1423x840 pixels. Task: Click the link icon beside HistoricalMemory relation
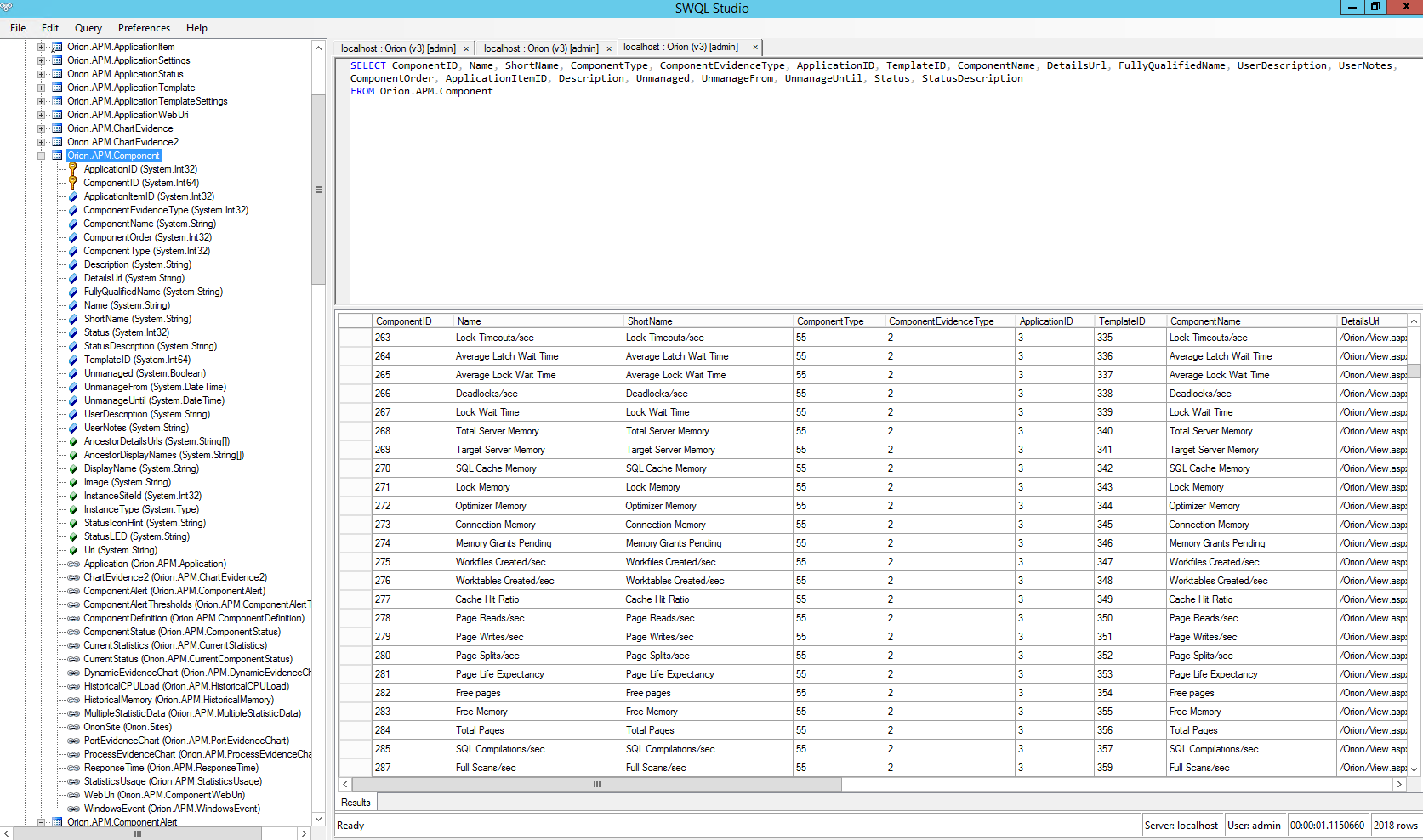point(73,700)
